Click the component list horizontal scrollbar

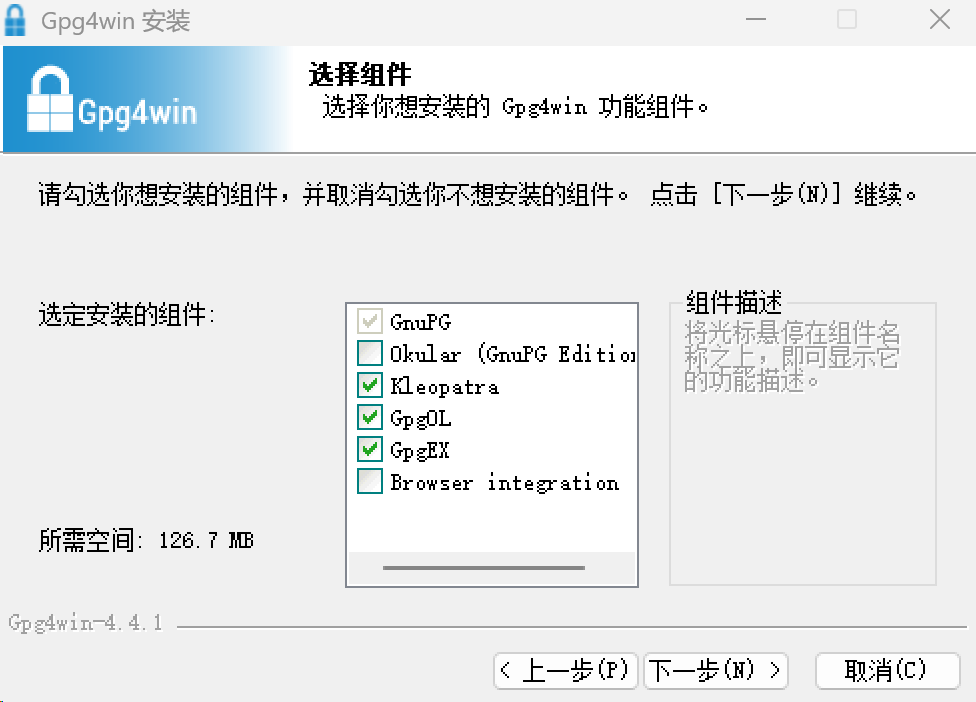pos(484,567)
